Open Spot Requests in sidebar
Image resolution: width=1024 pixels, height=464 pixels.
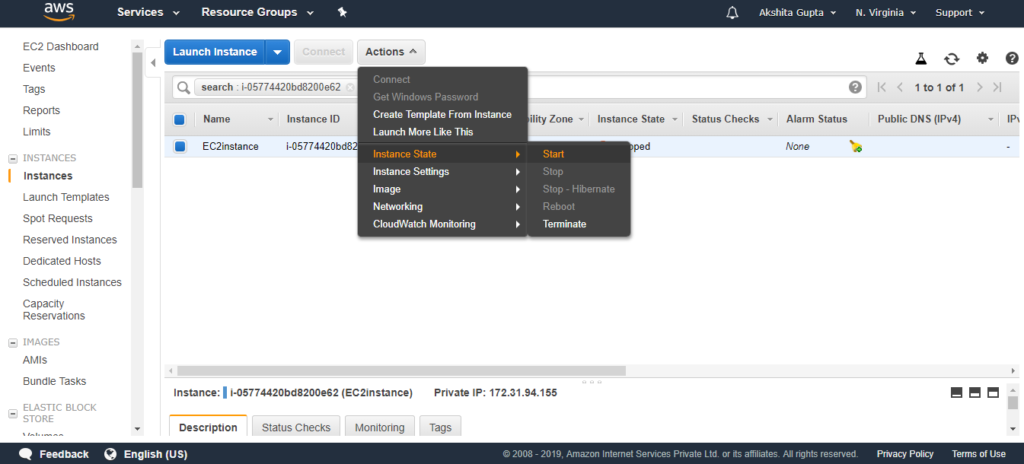coord(57,218)
